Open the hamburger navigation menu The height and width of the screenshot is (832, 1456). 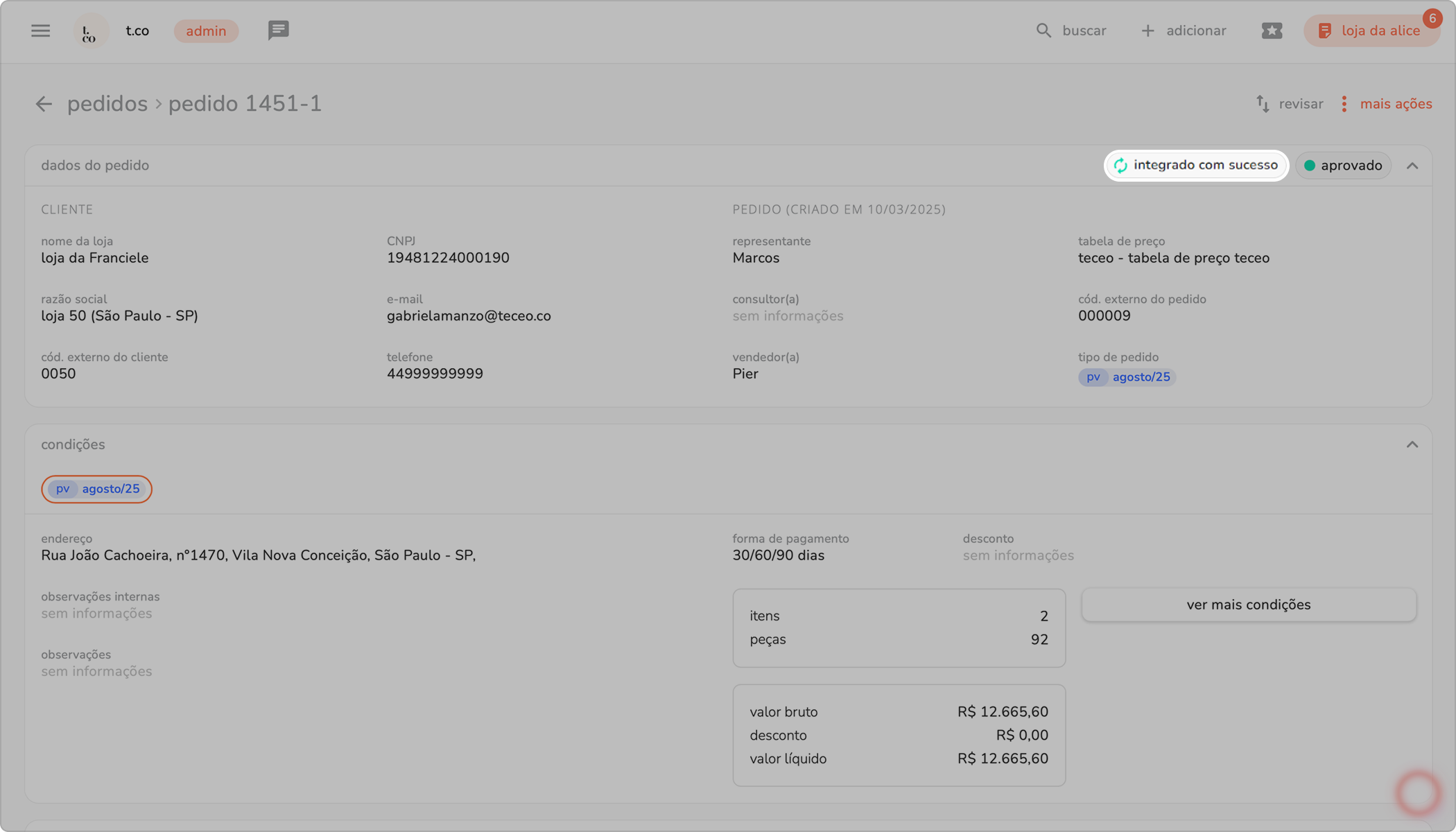pos(40,31)
